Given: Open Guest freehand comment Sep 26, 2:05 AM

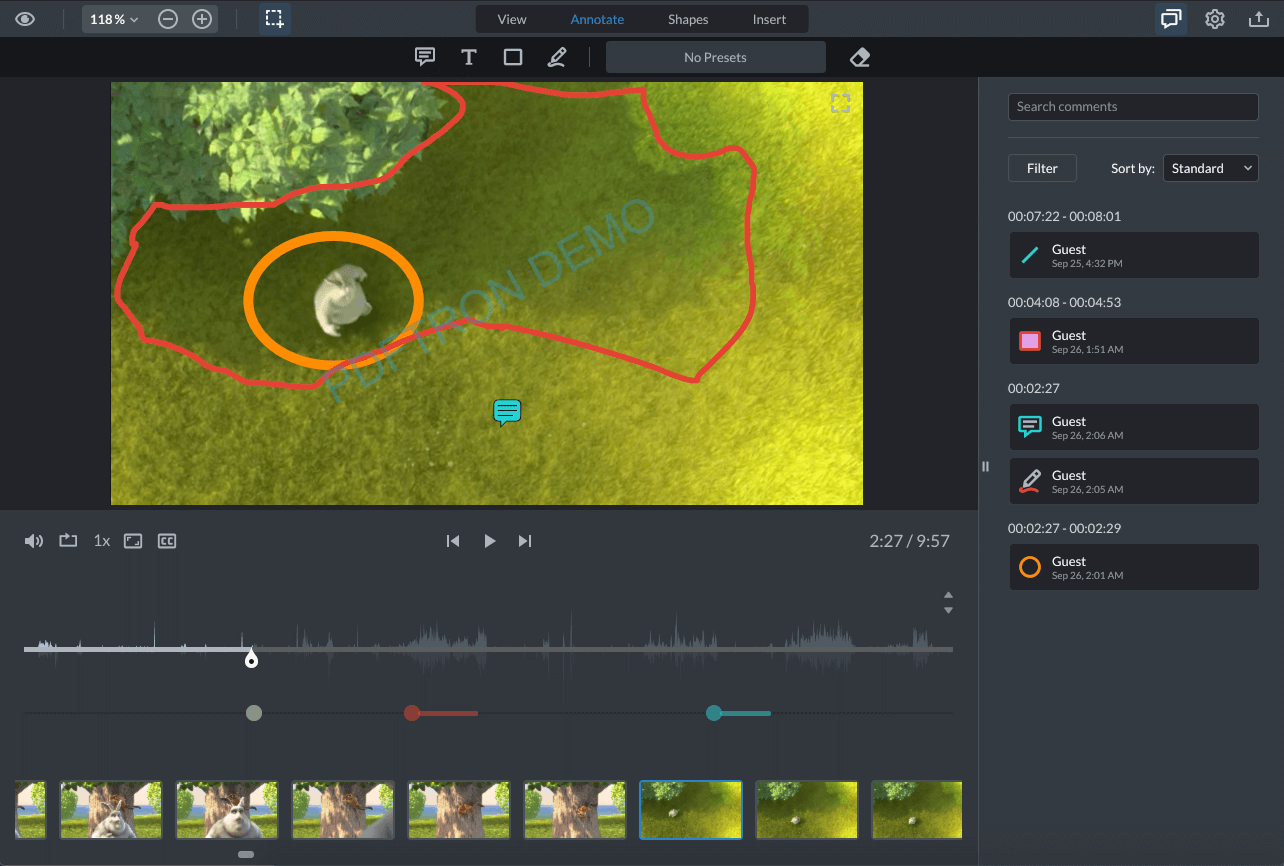Looking at the screenshot, I should [x=1133, y=481].
